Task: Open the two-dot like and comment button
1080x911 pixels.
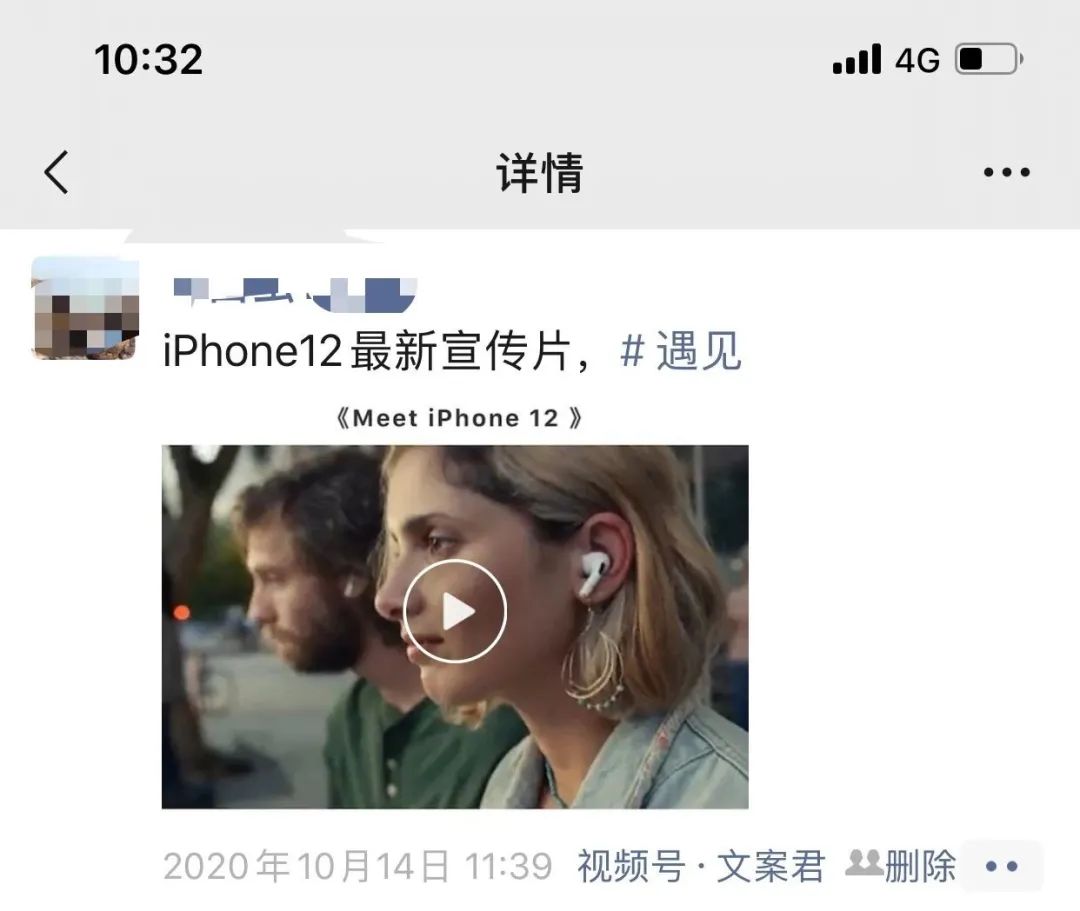Action: point(1001,866)
